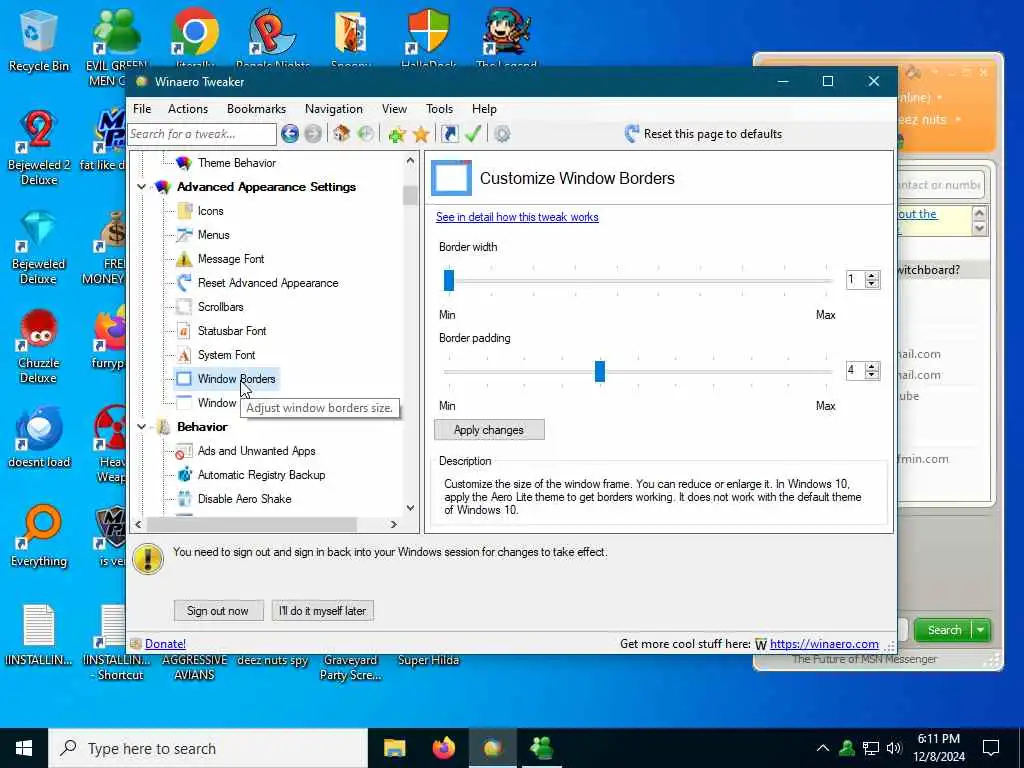Click the Border padding slider thumb
This screenshot has height=768, width=1024.
click(x=600, y=372)
